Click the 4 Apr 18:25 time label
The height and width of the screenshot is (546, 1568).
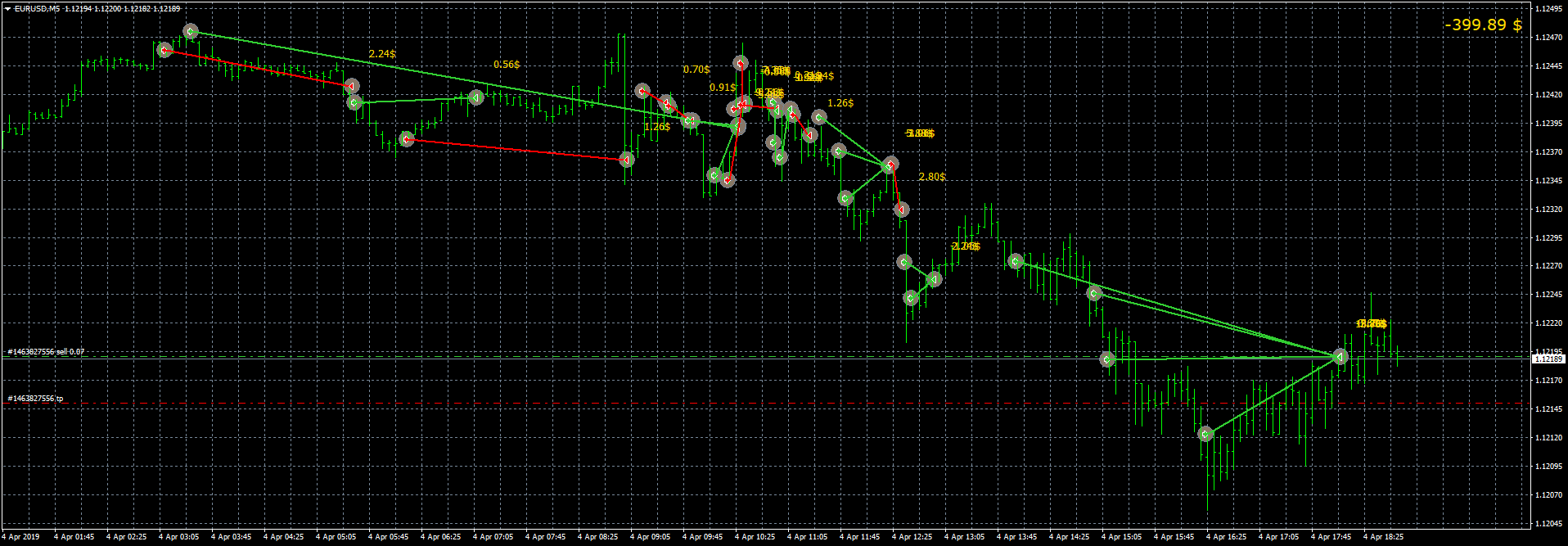coord(1383,537)
